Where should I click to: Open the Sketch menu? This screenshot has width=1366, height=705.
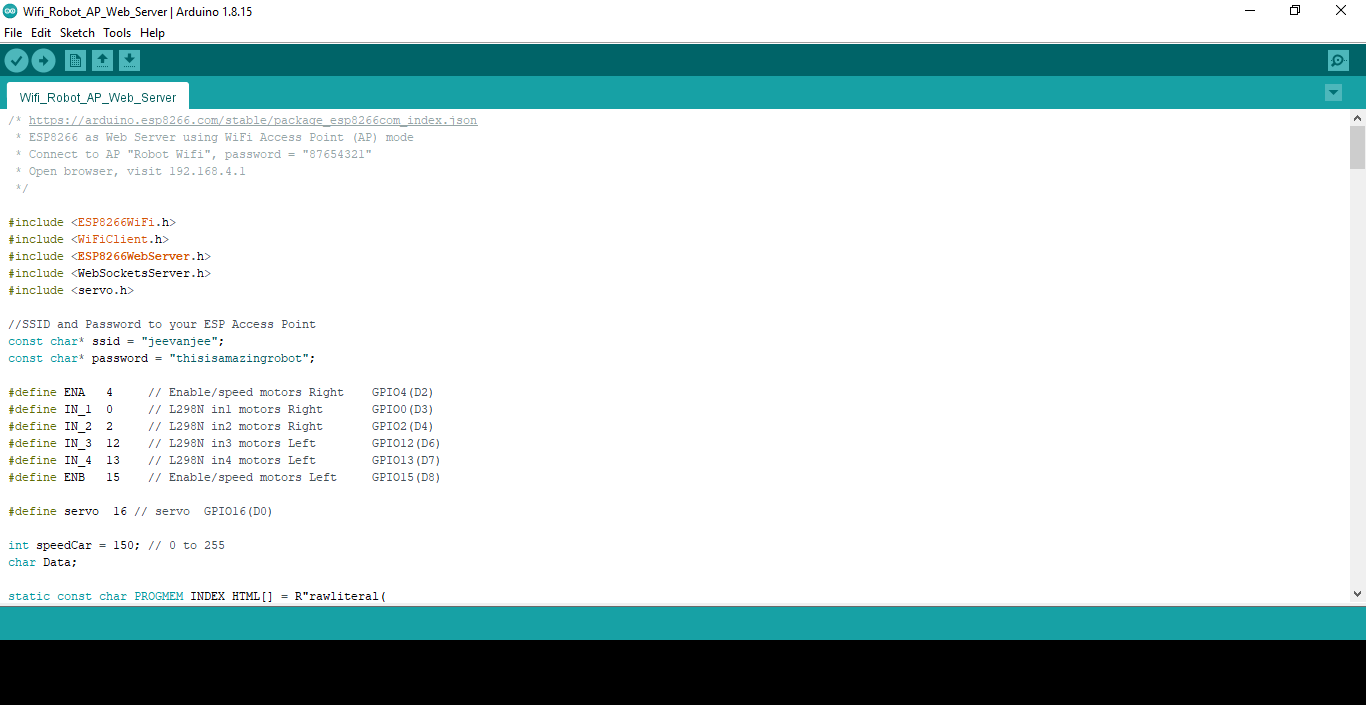tap(76, 32)
